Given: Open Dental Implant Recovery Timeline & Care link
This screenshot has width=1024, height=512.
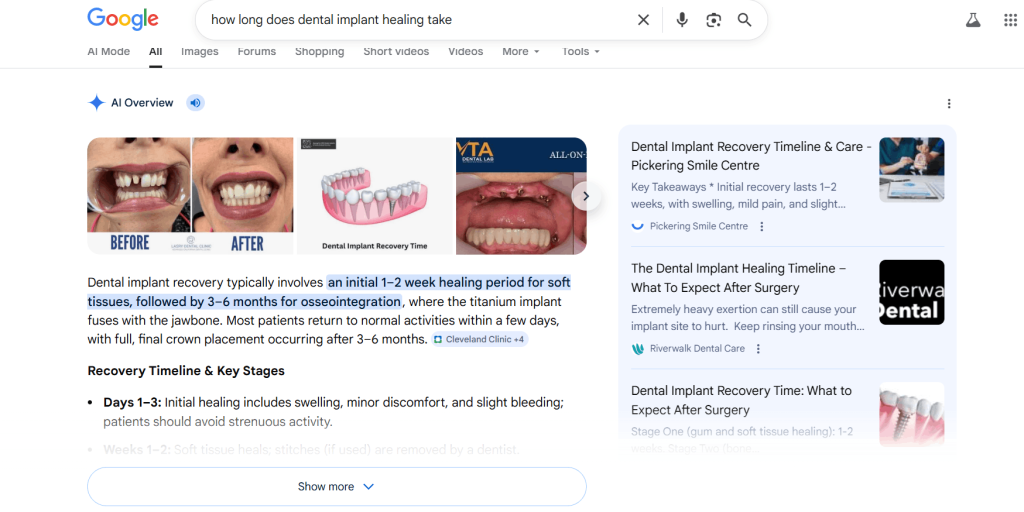Looking at the screenshot, I should click(751, 156).
